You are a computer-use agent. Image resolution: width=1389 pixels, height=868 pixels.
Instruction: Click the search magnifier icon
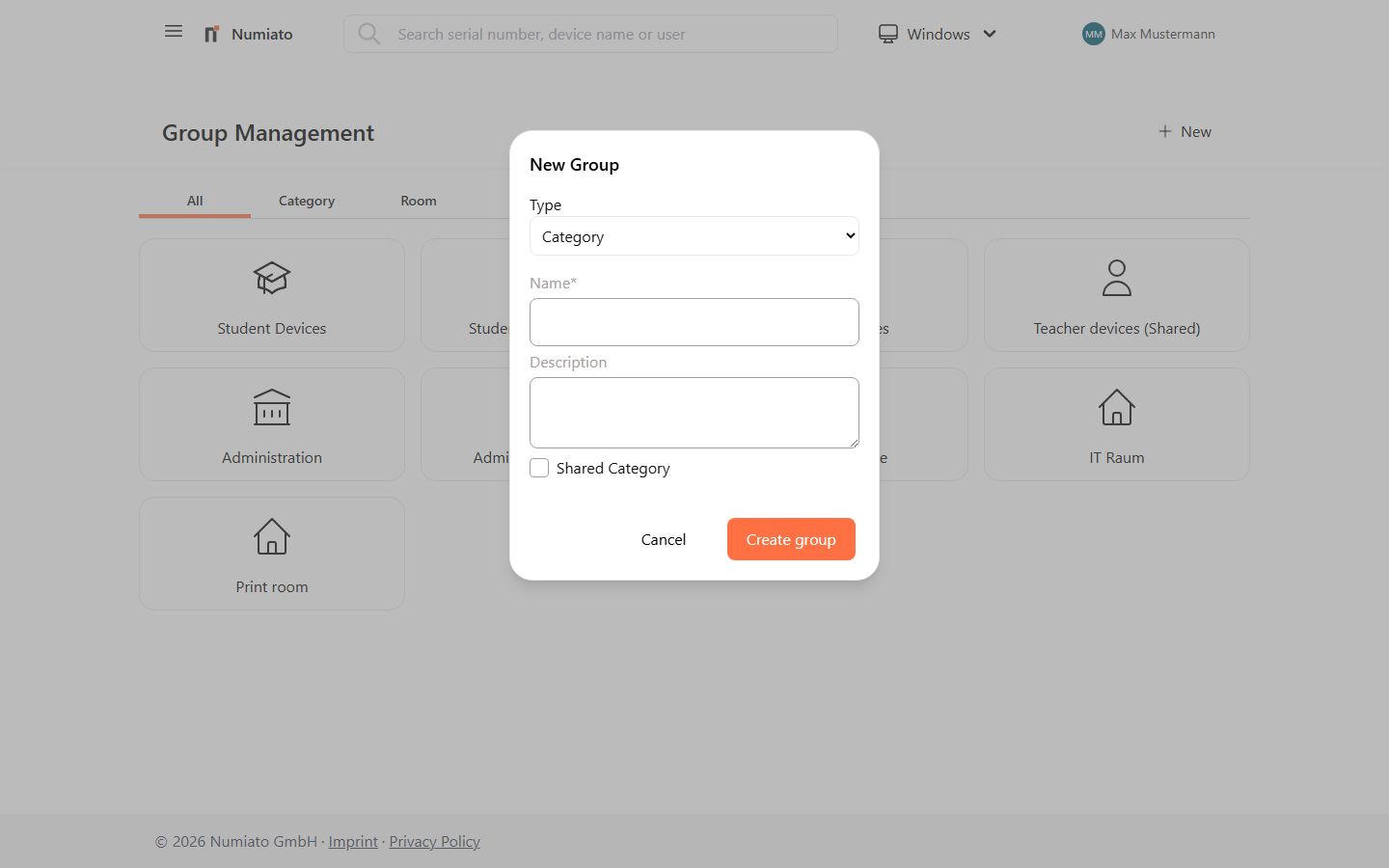tap(369, 34)
